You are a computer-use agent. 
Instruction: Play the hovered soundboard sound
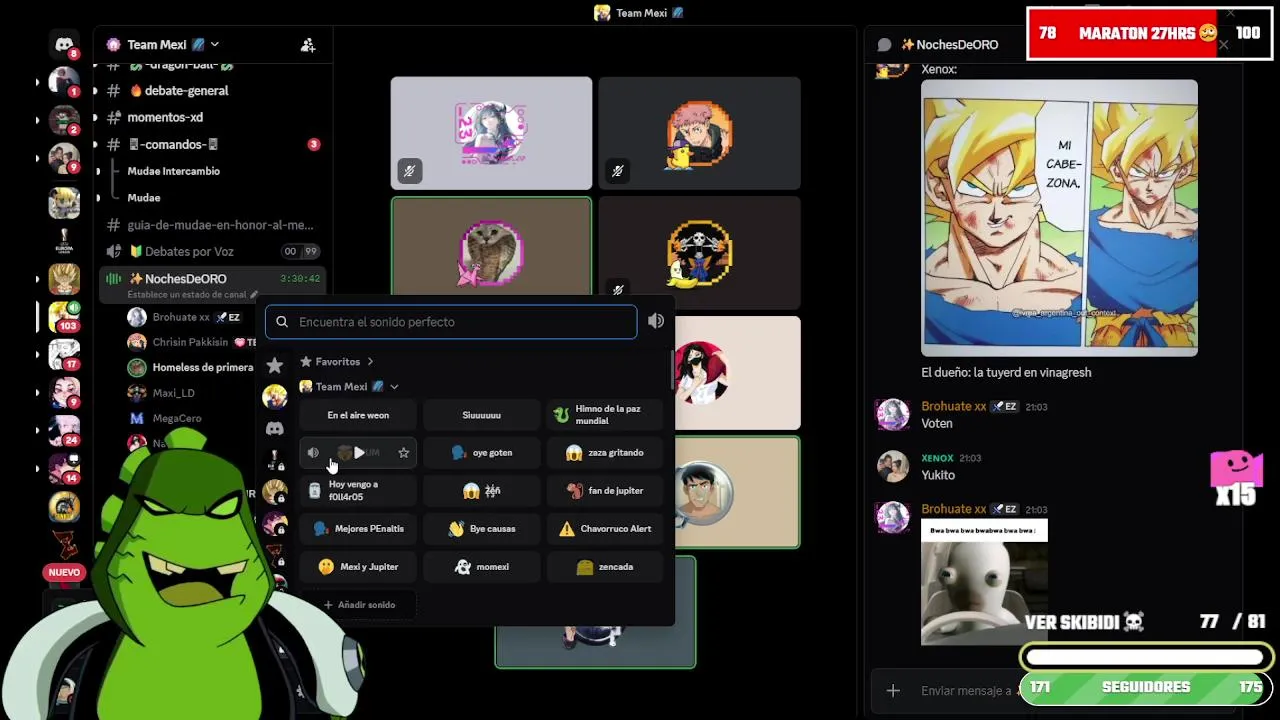coord(359,453)
